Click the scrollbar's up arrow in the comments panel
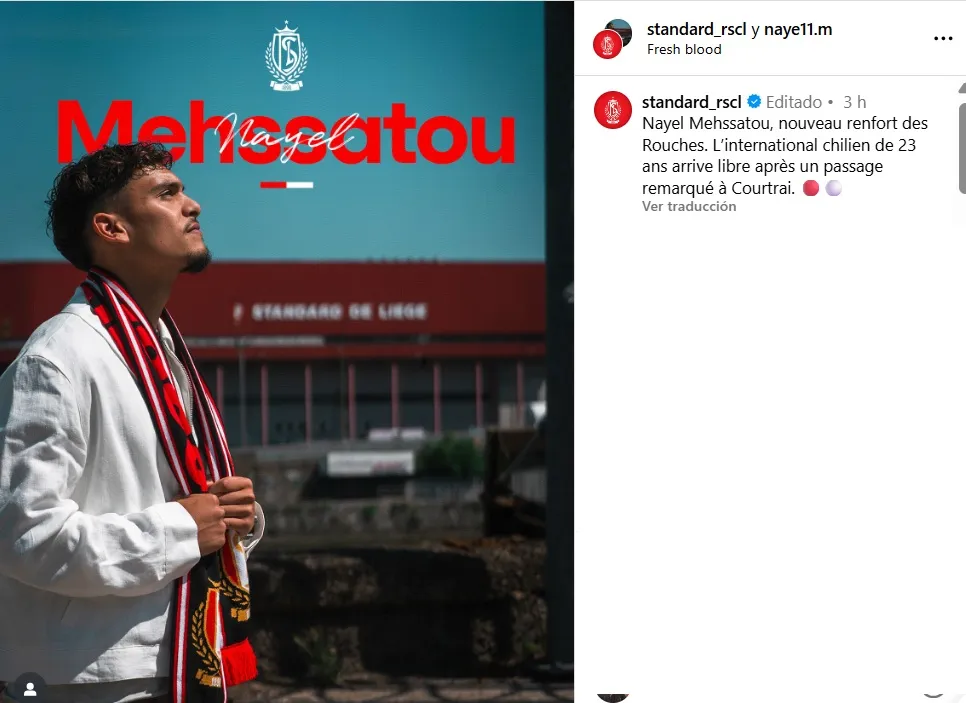 pyautogui.click(x=962, y=89)
